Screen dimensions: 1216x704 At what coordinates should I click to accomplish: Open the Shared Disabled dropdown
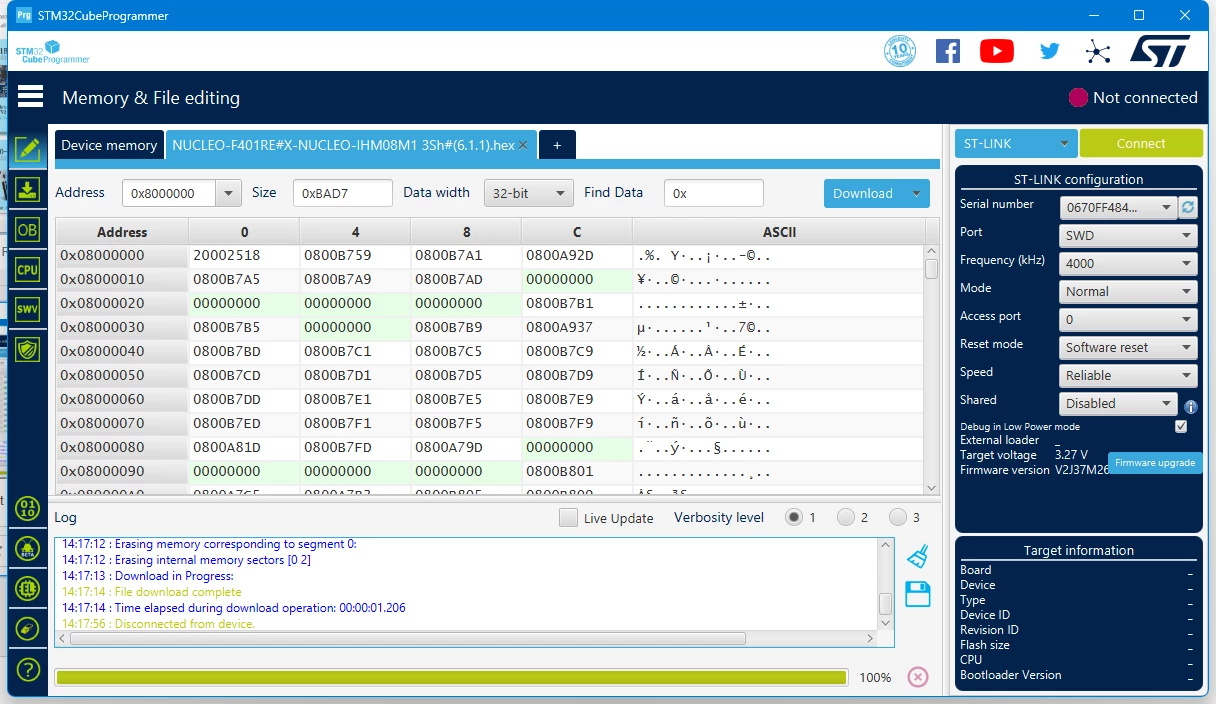[1119, 403]
